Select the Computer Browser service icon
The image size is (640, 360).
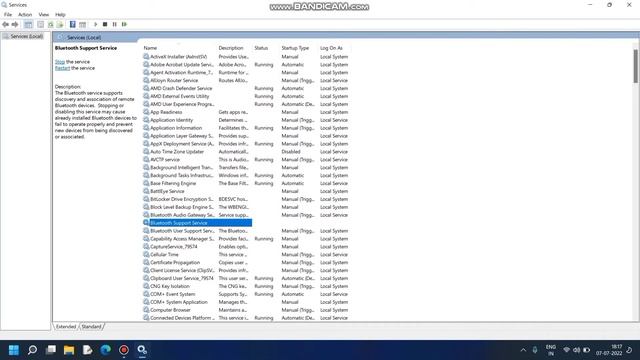[x=146, y=310]
